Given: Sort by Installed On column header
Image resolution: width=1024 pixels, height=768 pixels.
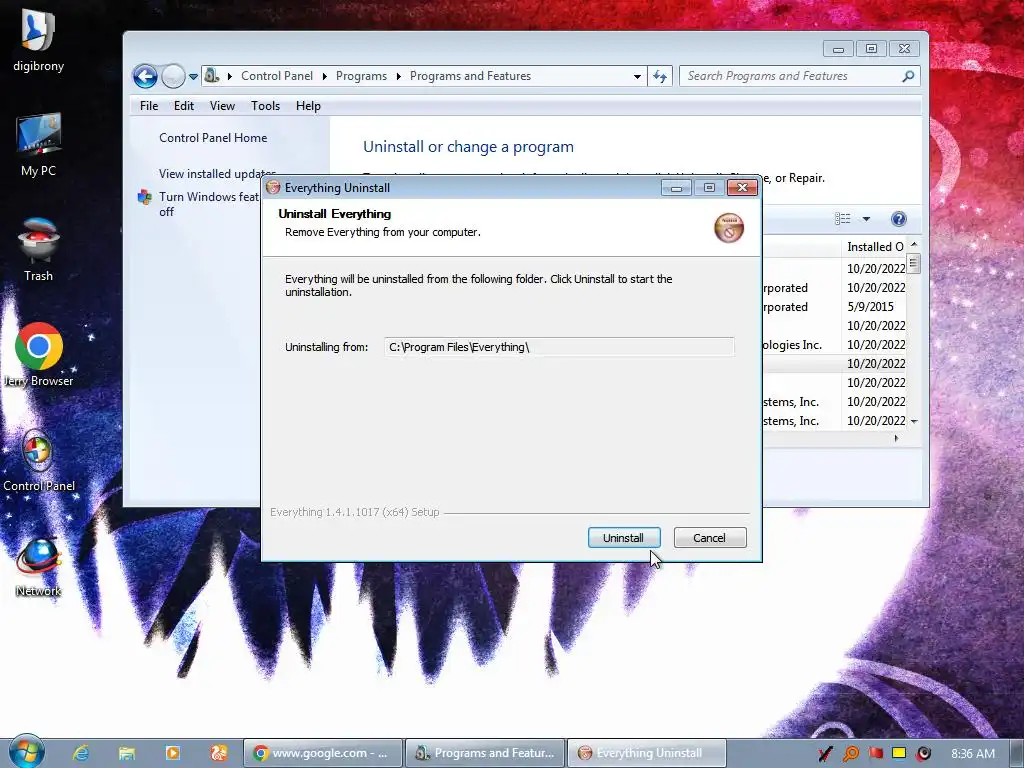Looking at the screenshot, I should [874, 247].
